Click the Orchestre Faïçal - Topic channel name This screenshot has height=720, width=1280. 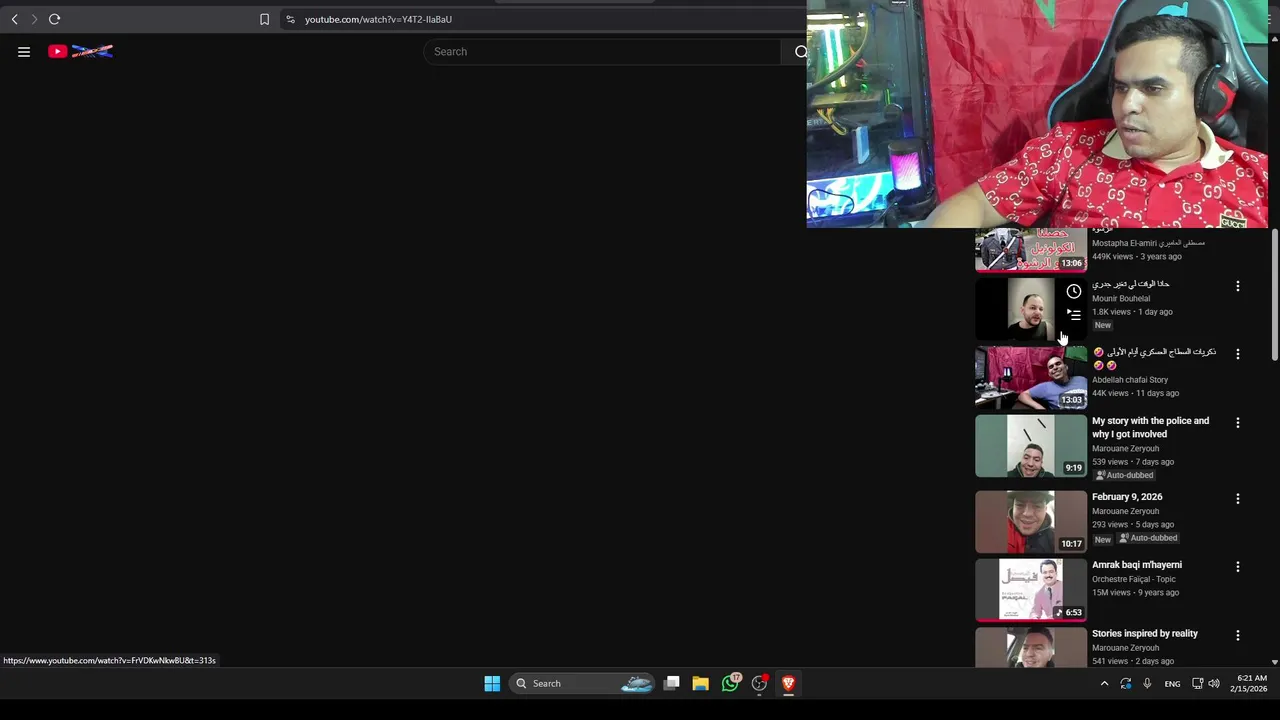[1134, 579]
